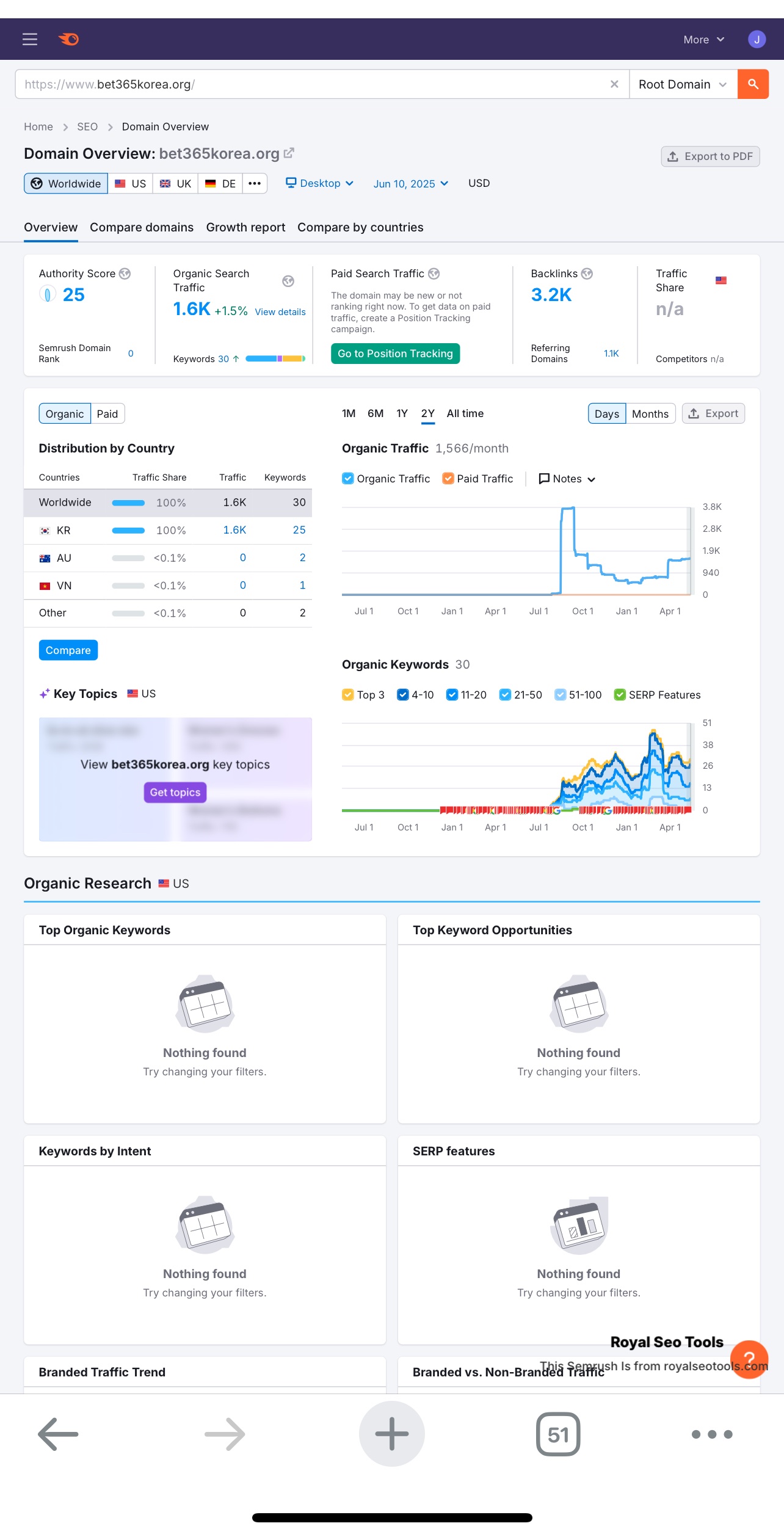
Task: Switch distribution to Paid
Action: (107, 413)
